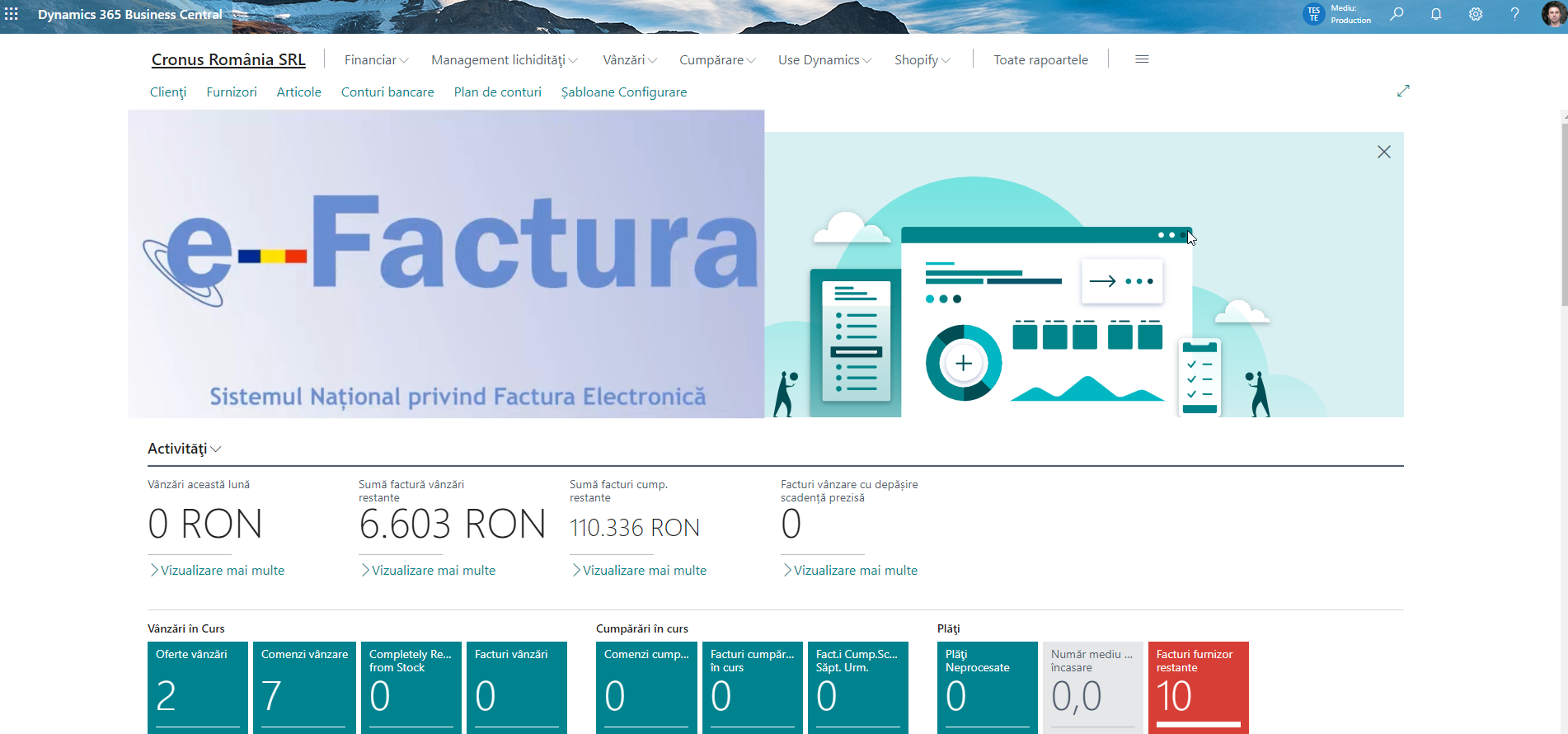Open Șabloane Configurare
This screenshot has width=1568, height=734.
(x=624, y=92)
